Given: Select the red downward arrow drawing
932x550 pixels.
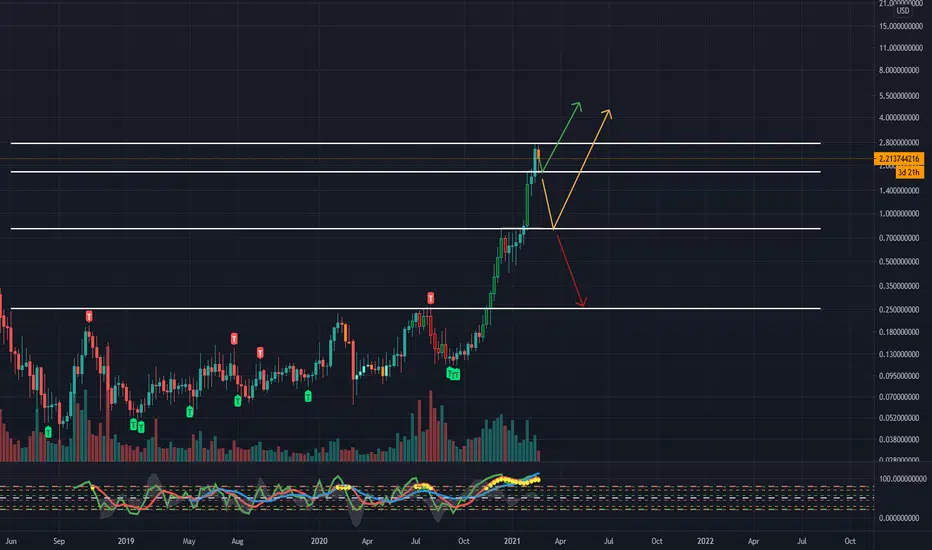Looking at the screenshot, I should tap(571, 271).
